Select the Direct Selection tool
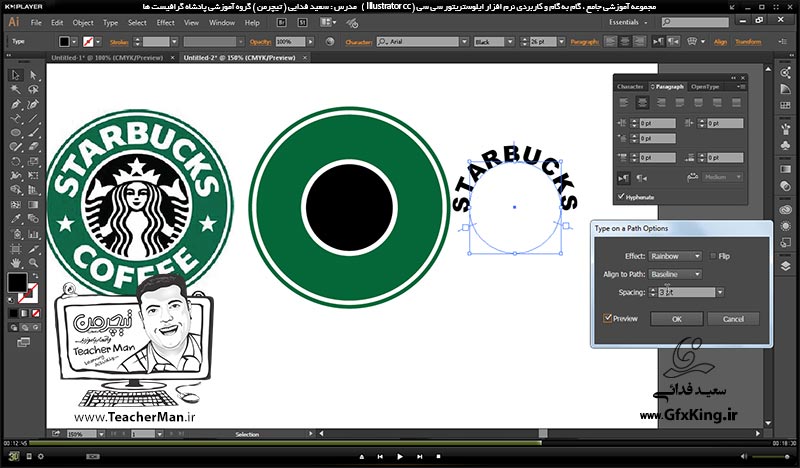The image size is (800, 468). [x=33, y=75]
